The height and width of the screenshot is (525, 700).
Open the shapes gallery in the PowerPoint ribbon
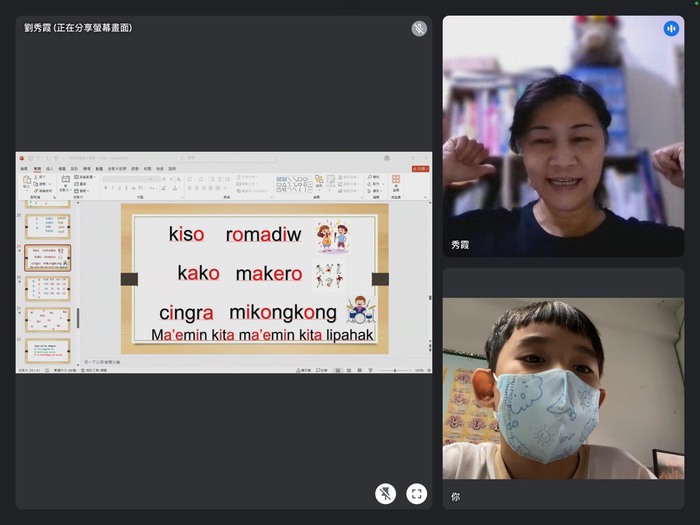tap(293, 184)
